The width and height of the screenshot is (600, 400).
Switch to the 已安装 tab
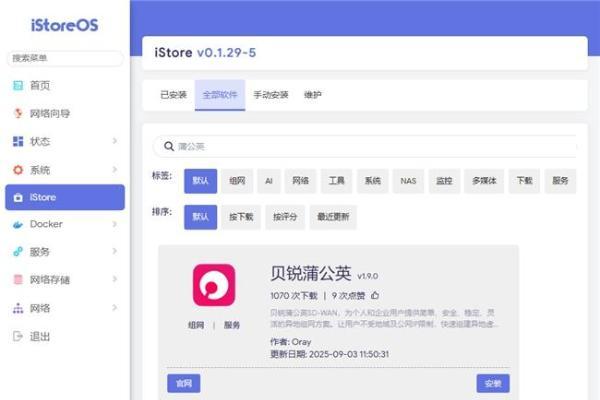[x=173, y=95]
